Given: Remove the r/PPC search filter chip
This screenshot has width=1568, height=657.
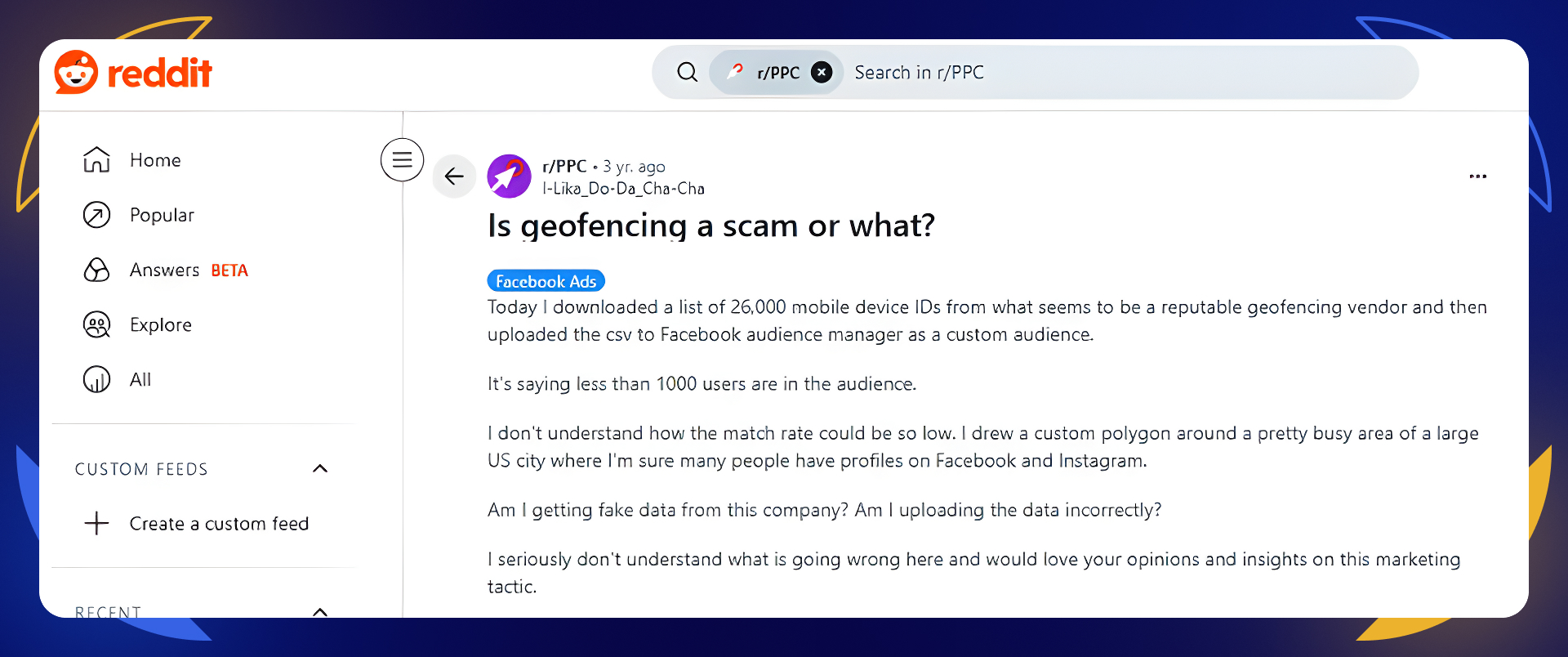Looking at the screenshot, I should [x=822, y=72].
